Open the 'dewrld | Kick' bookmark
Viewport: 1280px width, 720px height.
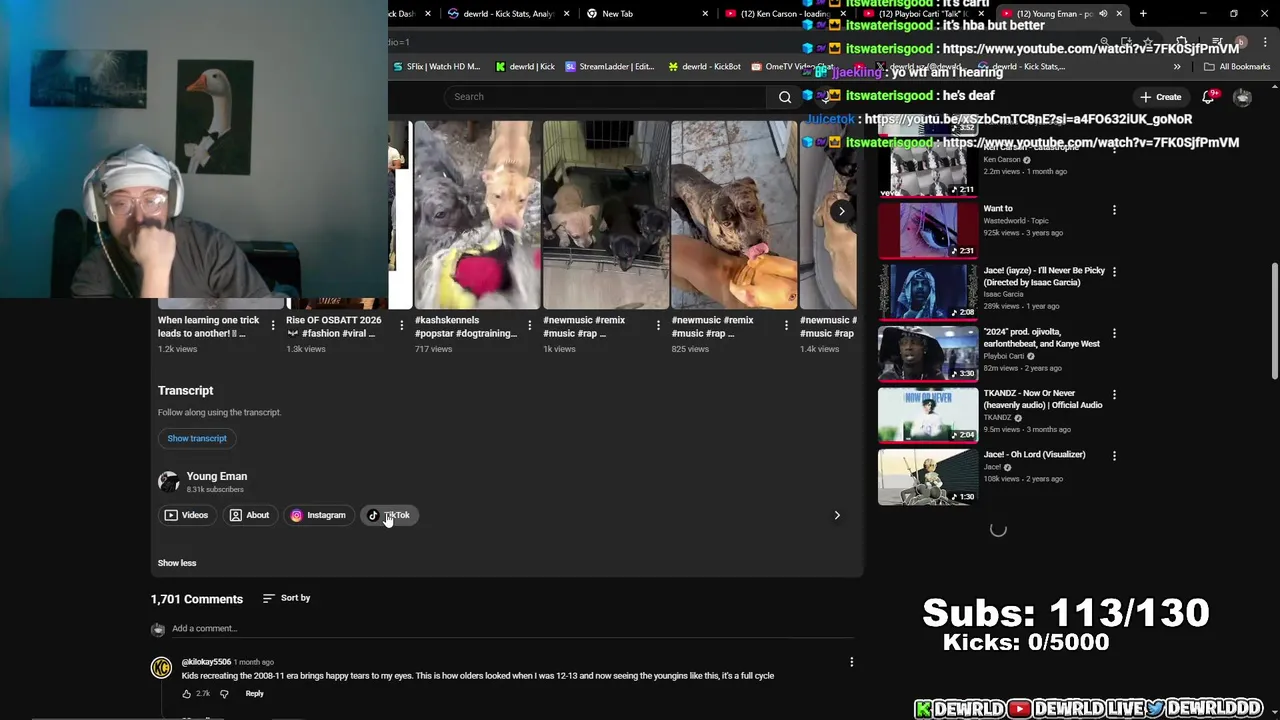[x=525, y=67]
